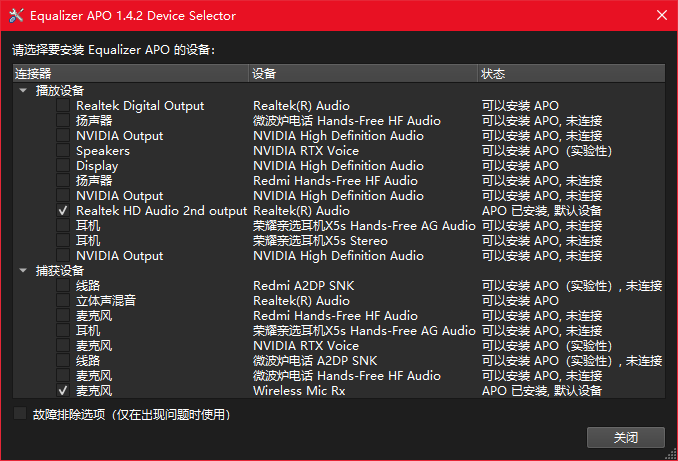
Task: Select Realtek HD Audio 2nd output label
Action: tap(161, 211)
